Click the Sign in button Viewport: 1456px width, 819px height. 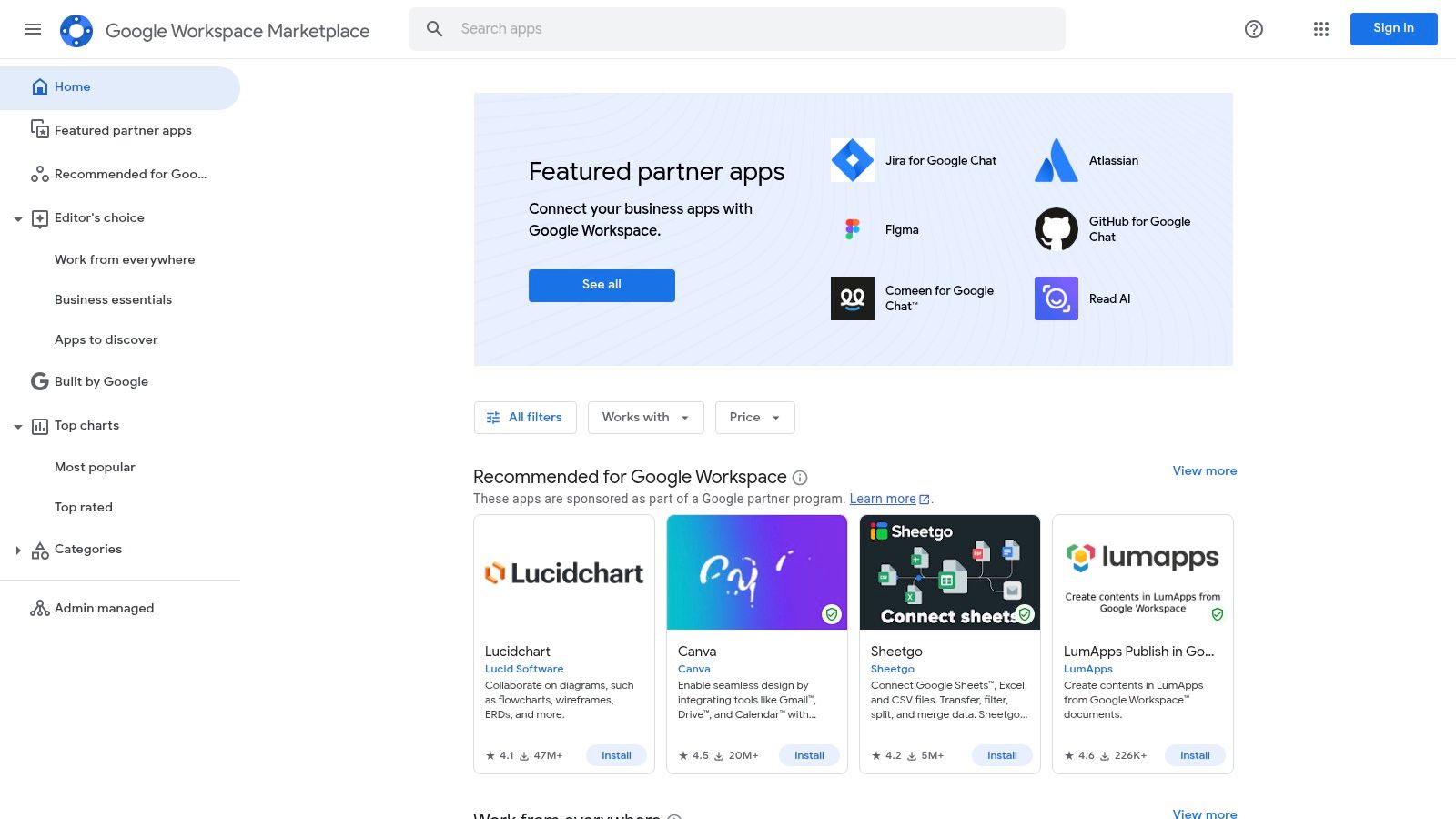coord(1393,28)
